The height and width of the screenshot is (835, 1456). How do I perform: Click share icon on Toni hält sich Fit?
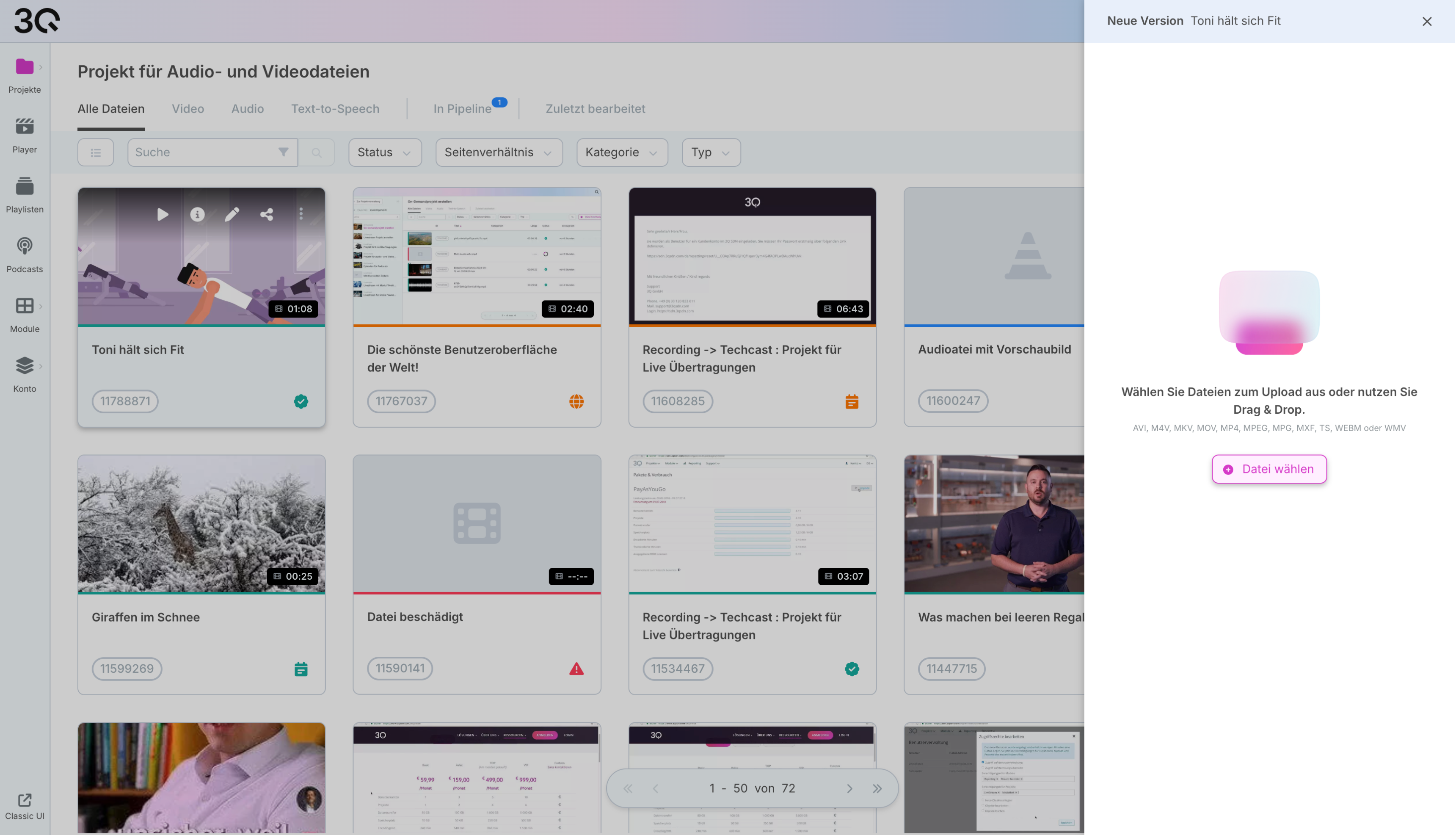point(267,215)
